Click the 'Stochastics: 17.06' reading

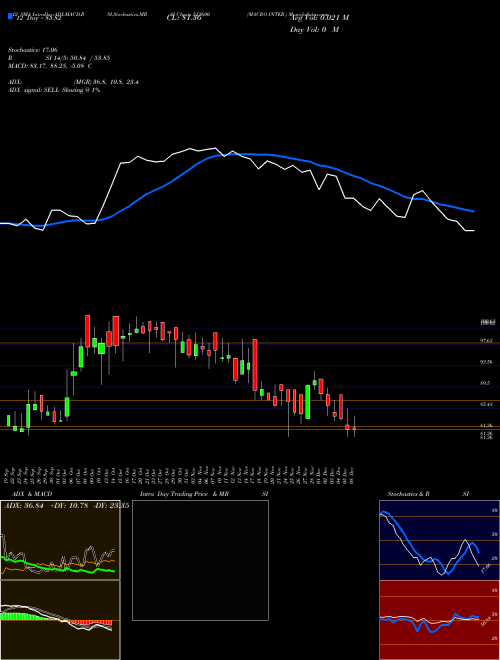tap(33, 50)
